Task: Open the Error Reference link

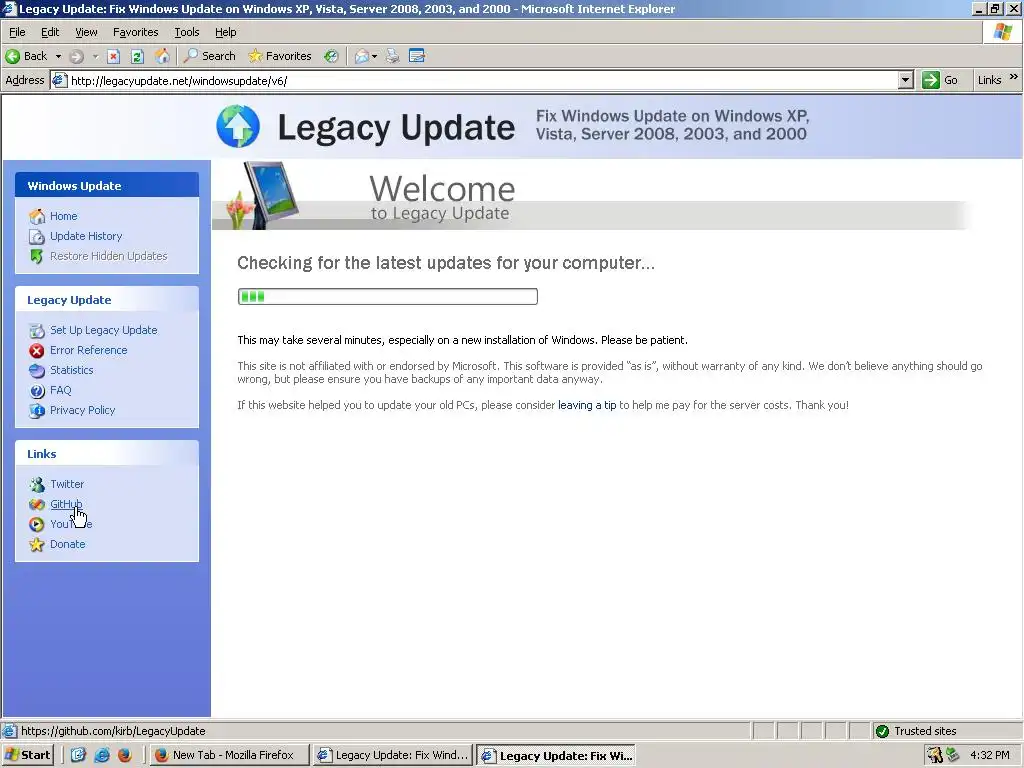Action: [89, 350]
